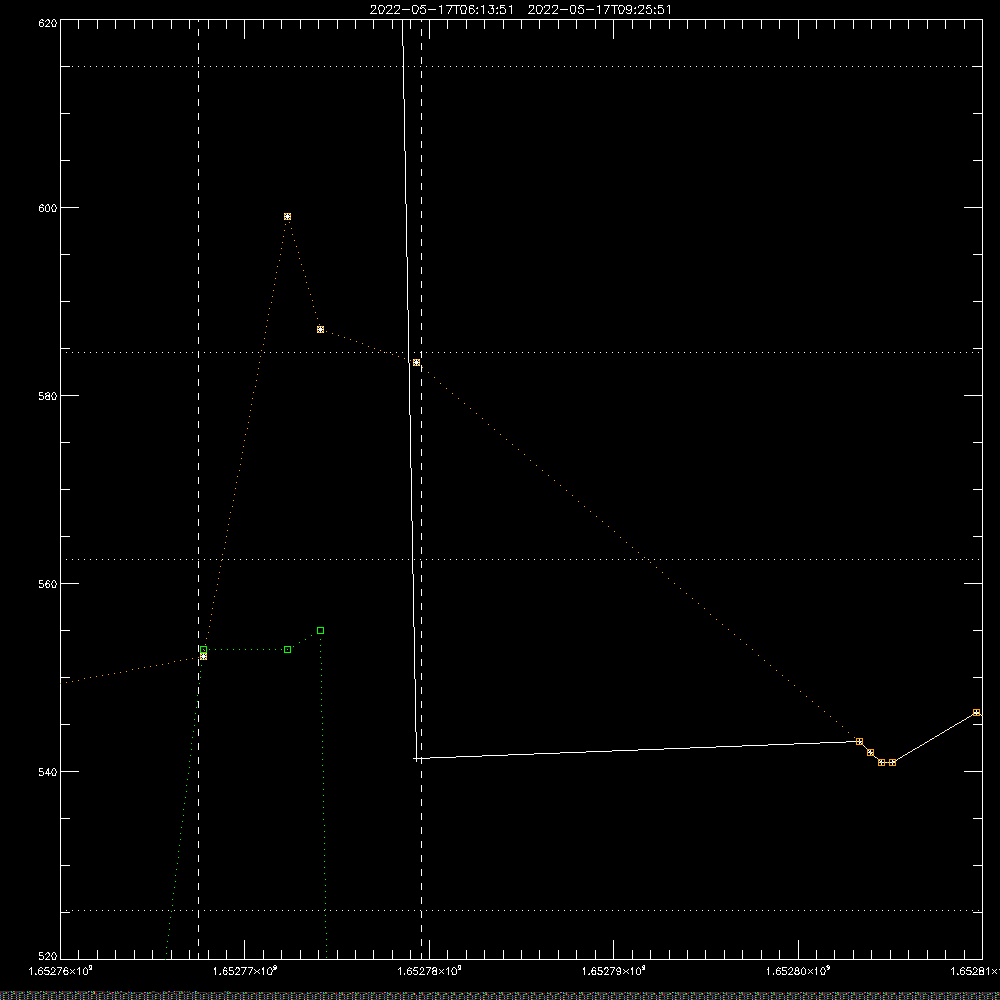
Task: Click the x-axis label 1.65277×10⁹
Action: coord(245,971)
